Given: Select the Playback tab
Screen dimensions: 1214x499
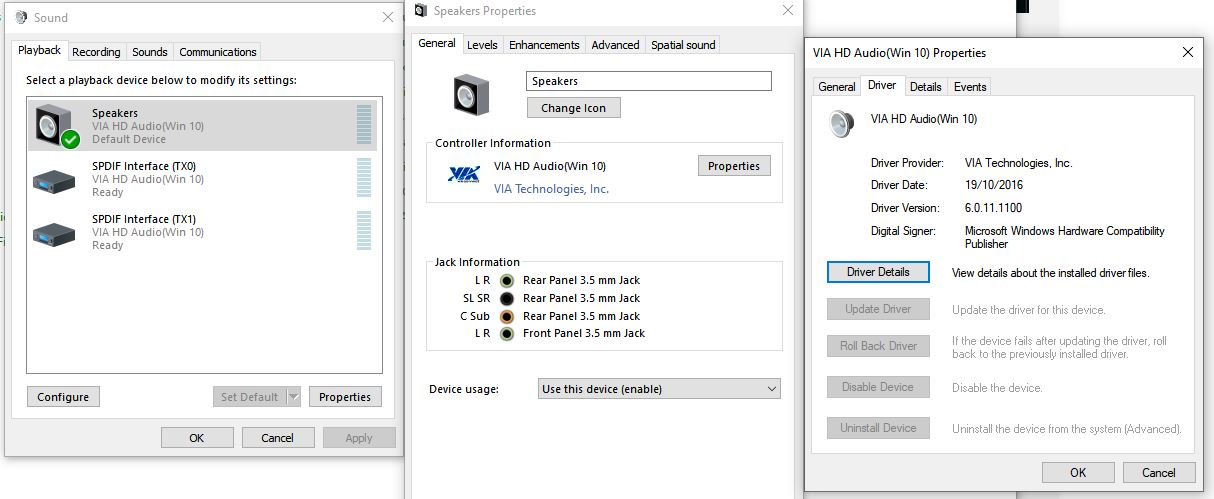Looking at the screenshot, I should [x=40, y=50].
